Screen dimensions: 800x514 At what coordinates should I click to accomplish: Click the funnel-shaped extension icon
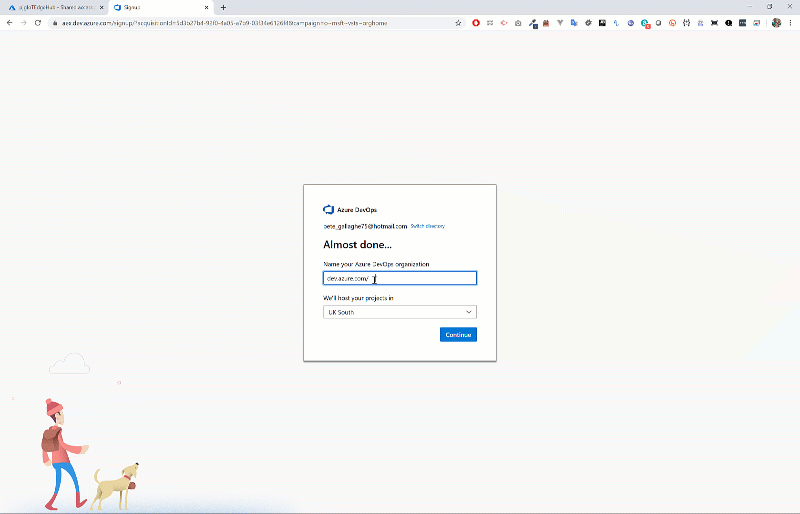click(560, 23)
